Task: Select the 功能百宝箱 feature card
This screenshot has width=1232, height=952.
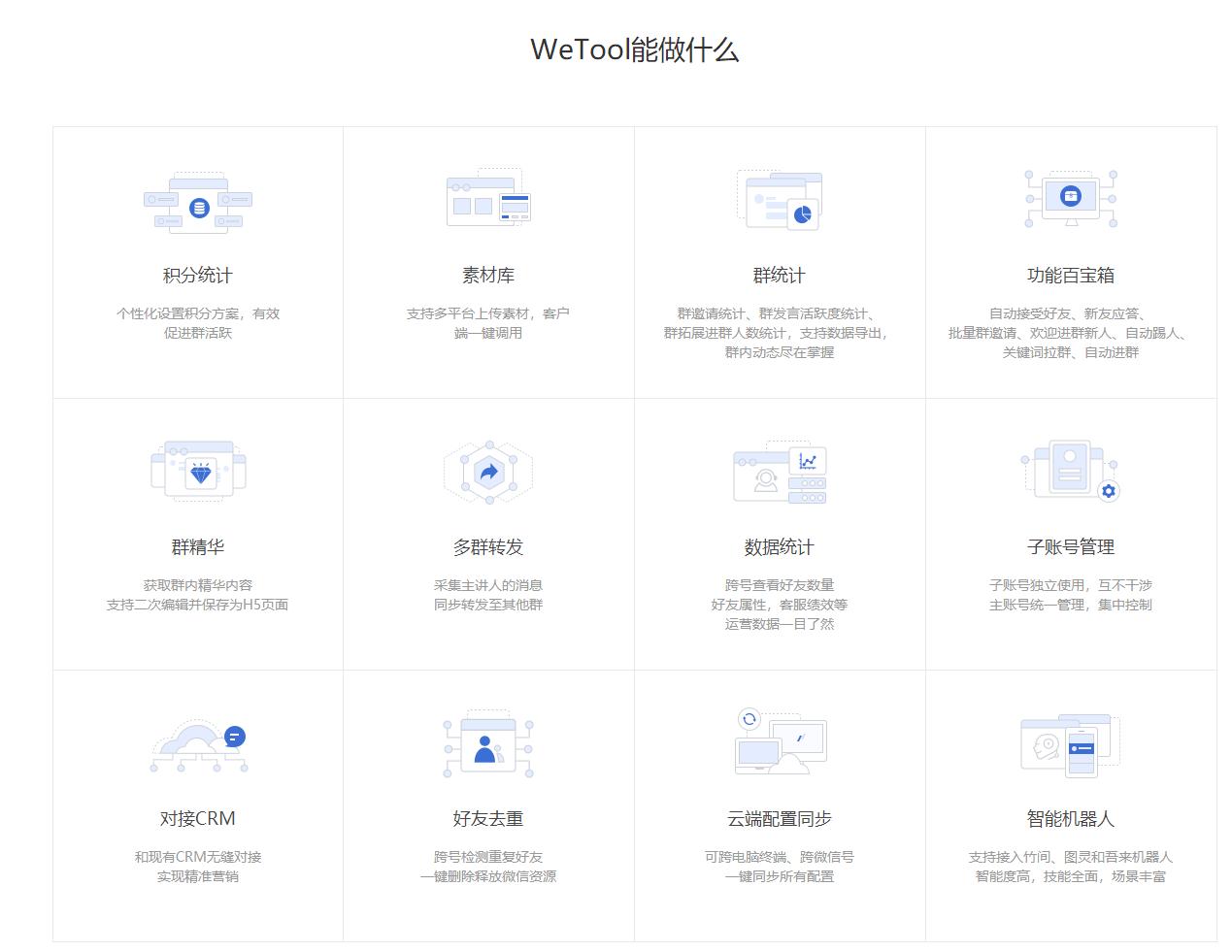Action: pos(1071,259)
